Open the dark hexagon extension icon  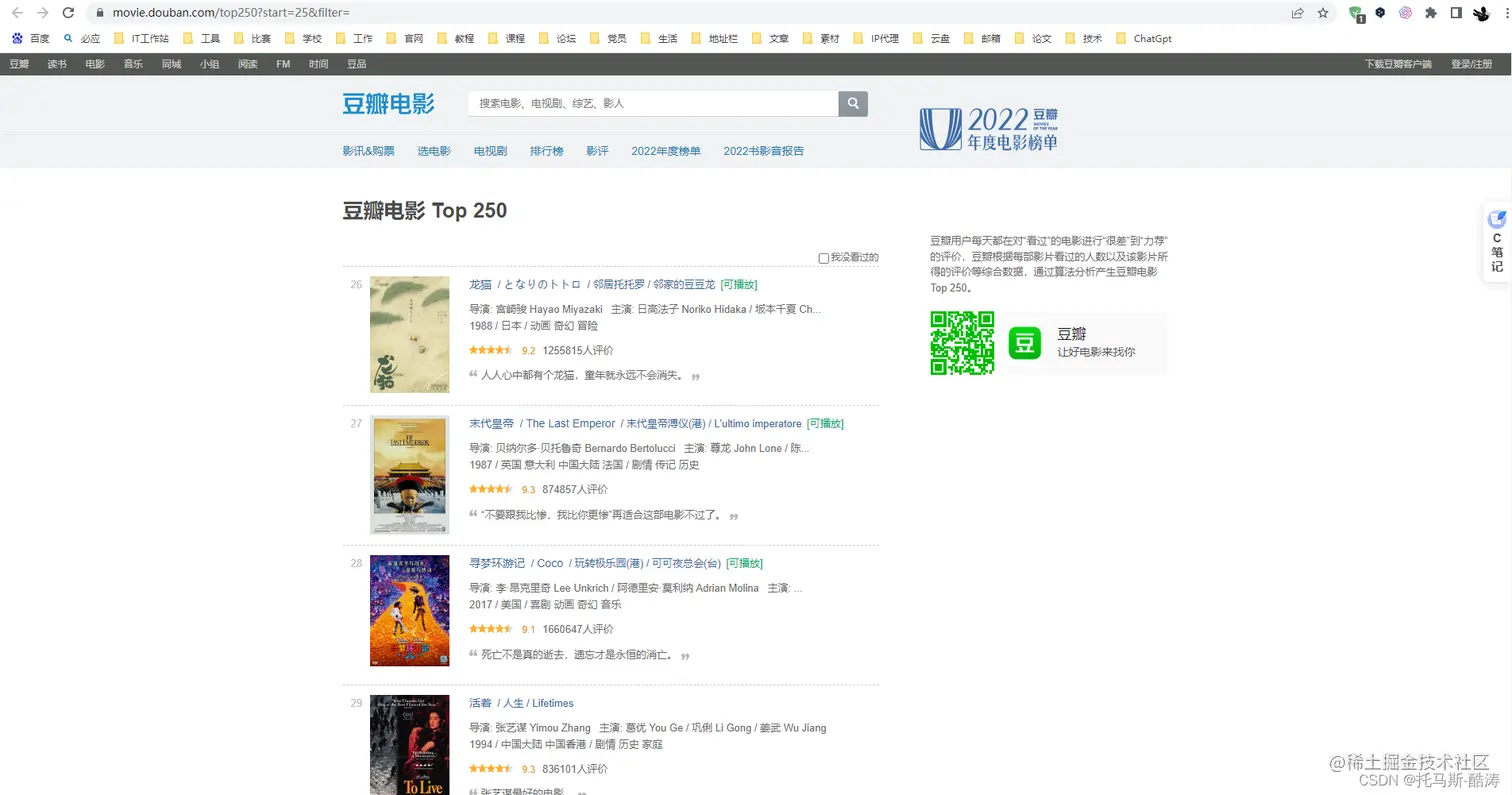(x=1380, y=13)
